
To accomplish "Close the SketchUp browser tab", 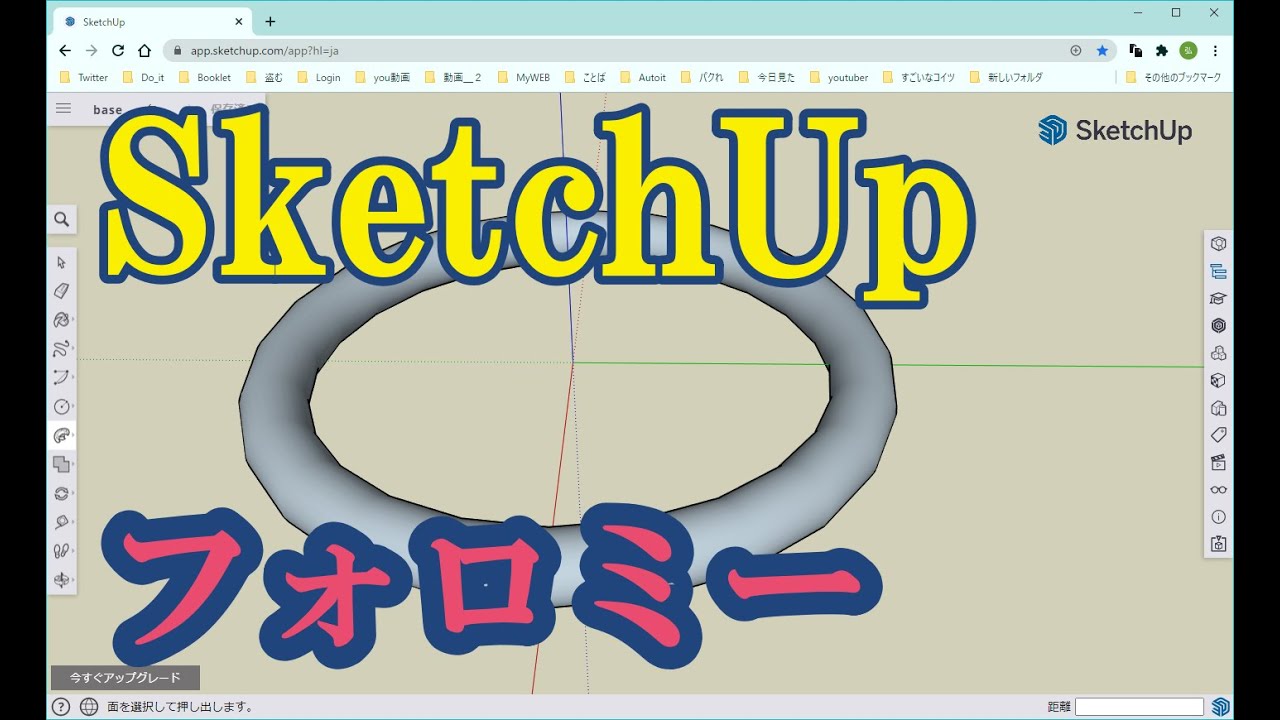I will 239,21.
